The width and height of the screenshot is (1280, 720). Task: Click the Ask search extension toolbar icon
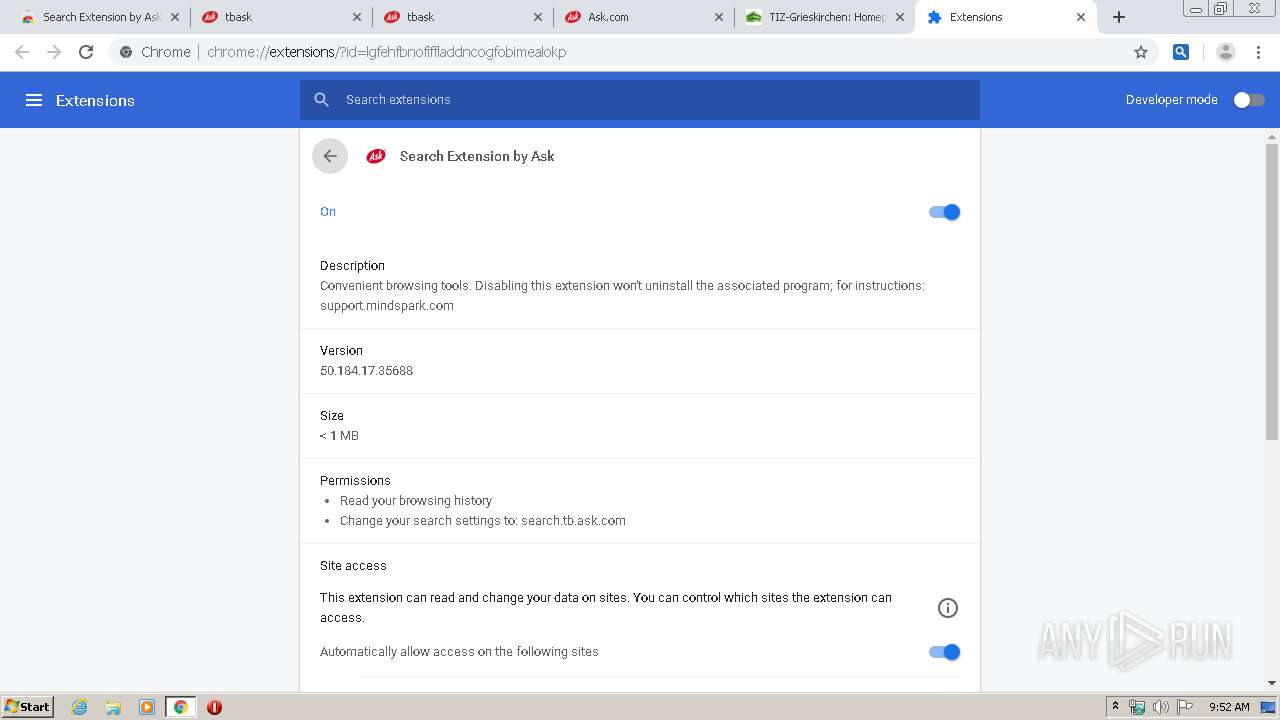pyautogui.click(x=1181, y=52)
